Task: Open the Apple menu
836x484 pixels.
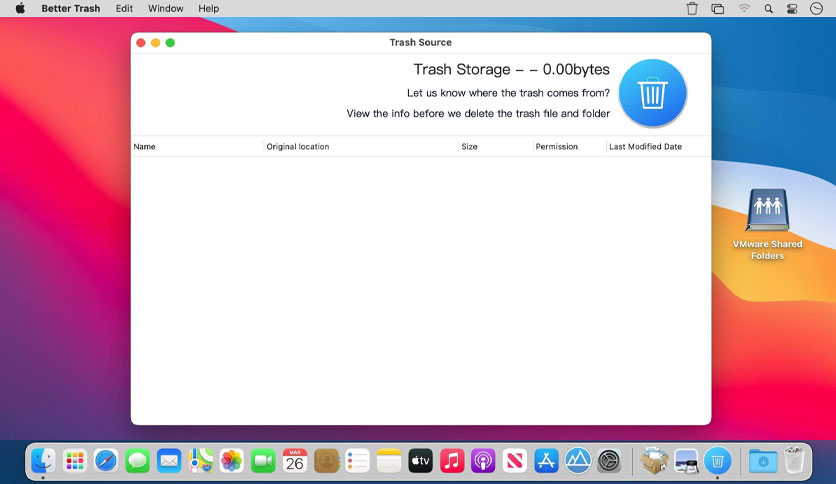Action: 20,9
